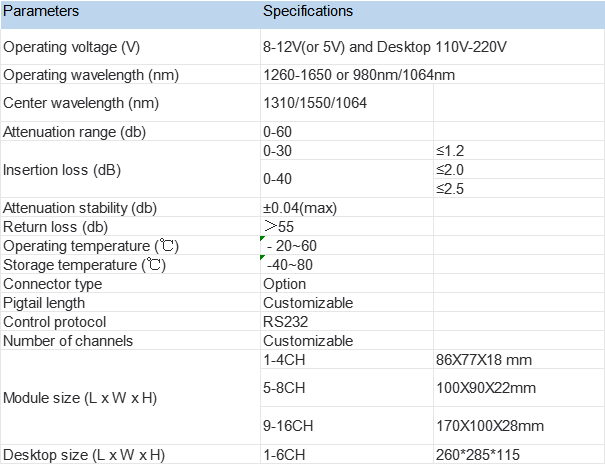The width and height of the screenshot is (605, 464).
Task: Select the Parameters header cell
Action: [128, 12]
